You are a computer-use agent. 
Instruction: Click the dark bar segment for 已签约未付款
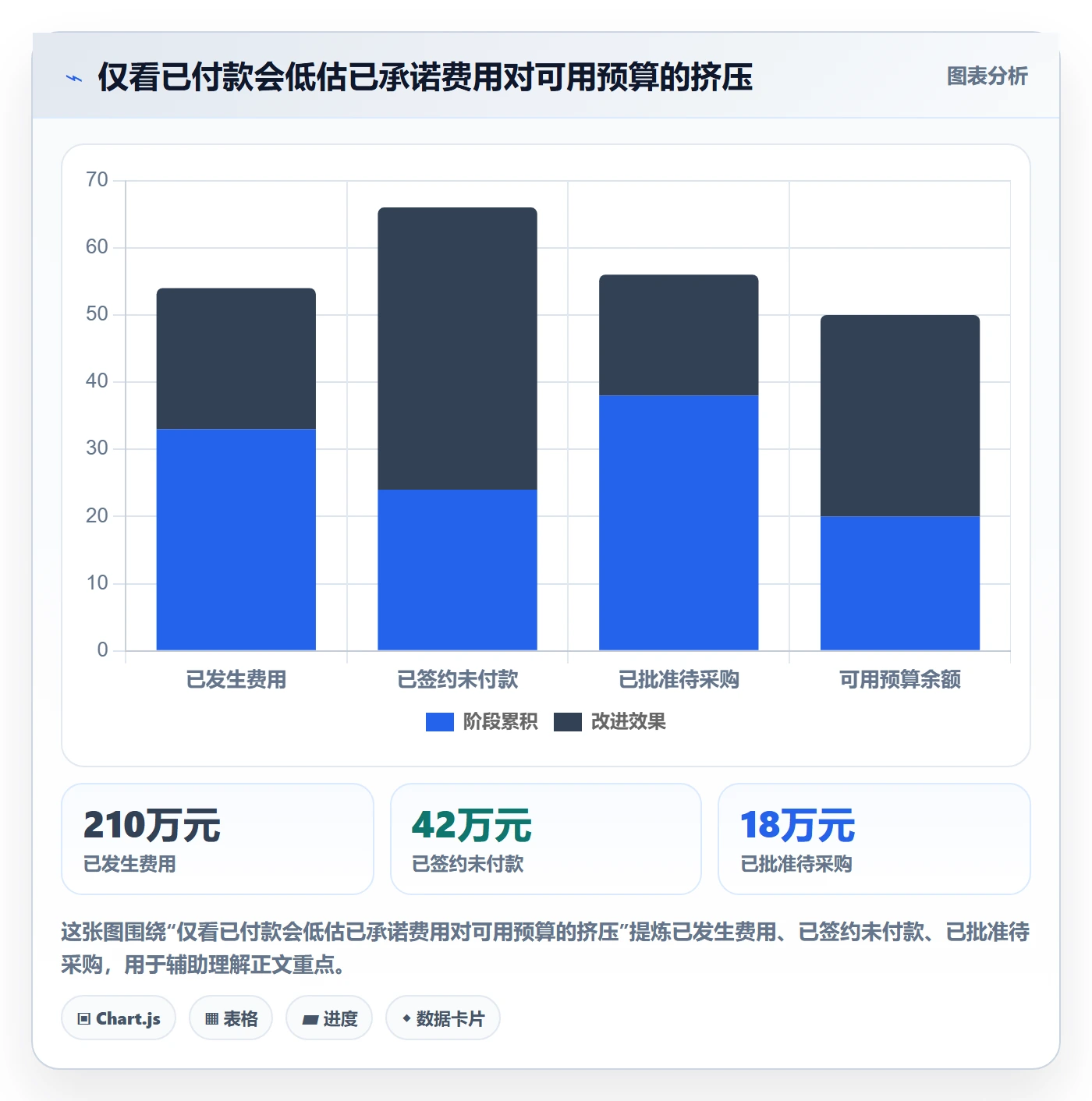coord(458,349)
